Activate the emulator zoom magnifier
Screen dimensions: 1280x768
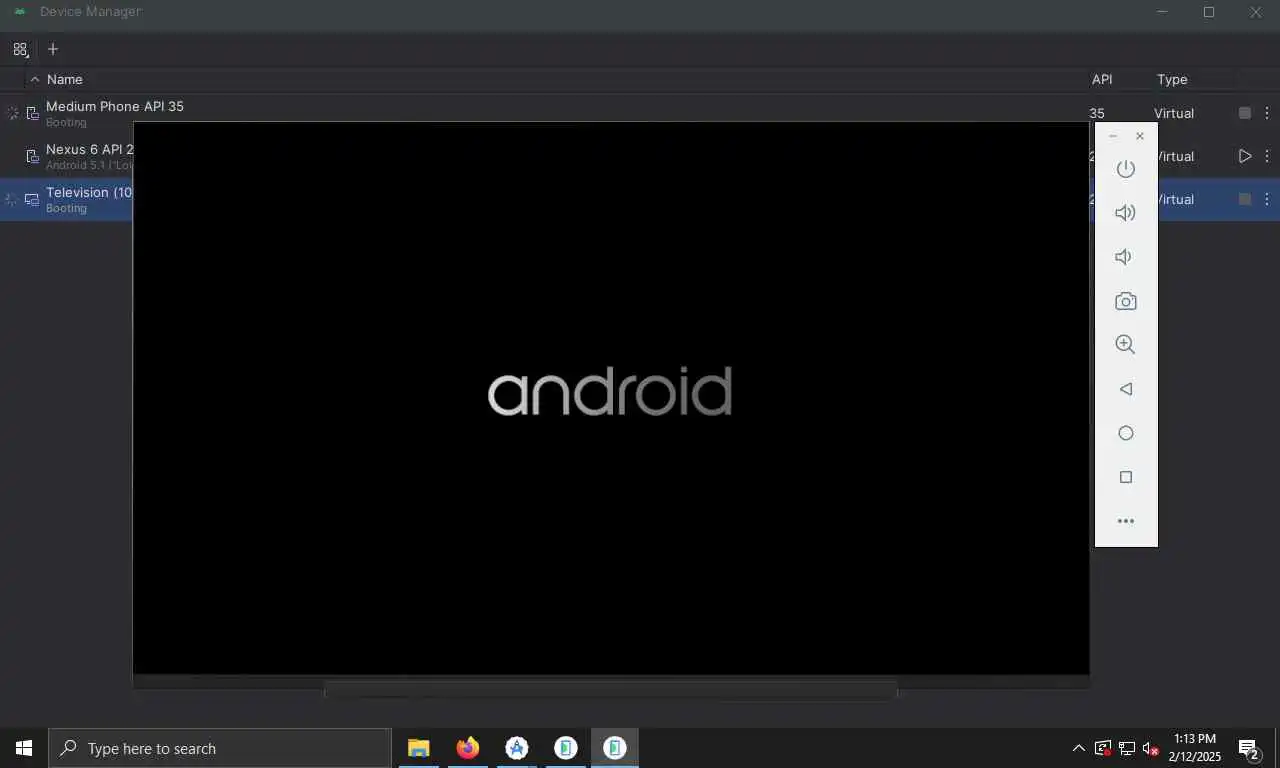1126,345
